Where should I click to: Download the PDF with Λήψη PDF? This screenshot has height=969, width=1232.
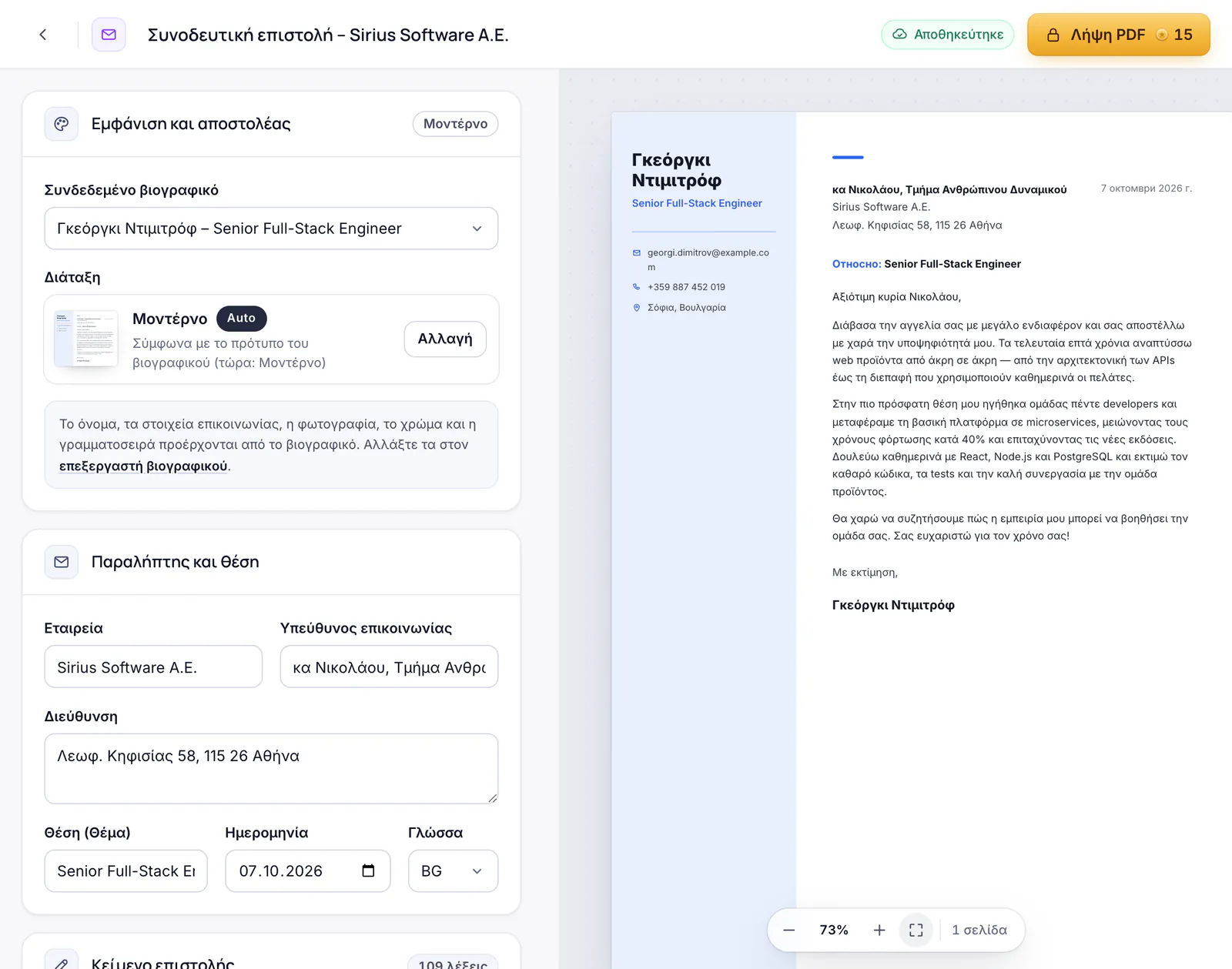coord(1119,35)
